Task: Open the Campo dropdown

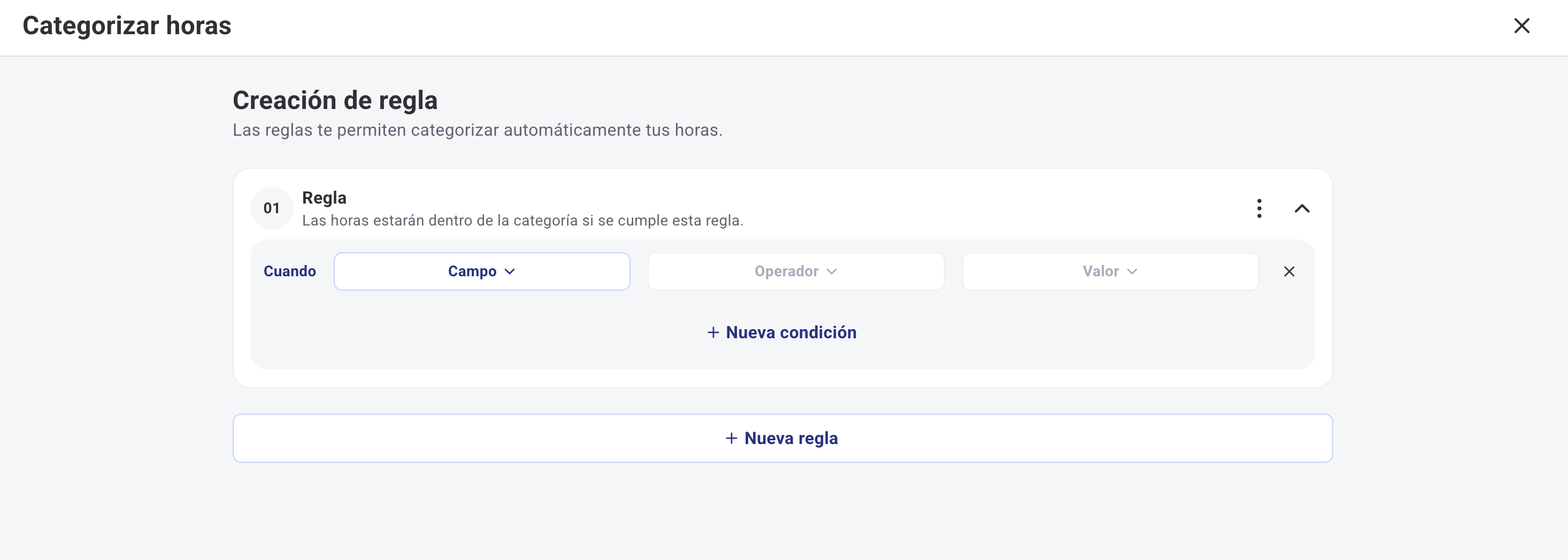Action: [481, 271]
